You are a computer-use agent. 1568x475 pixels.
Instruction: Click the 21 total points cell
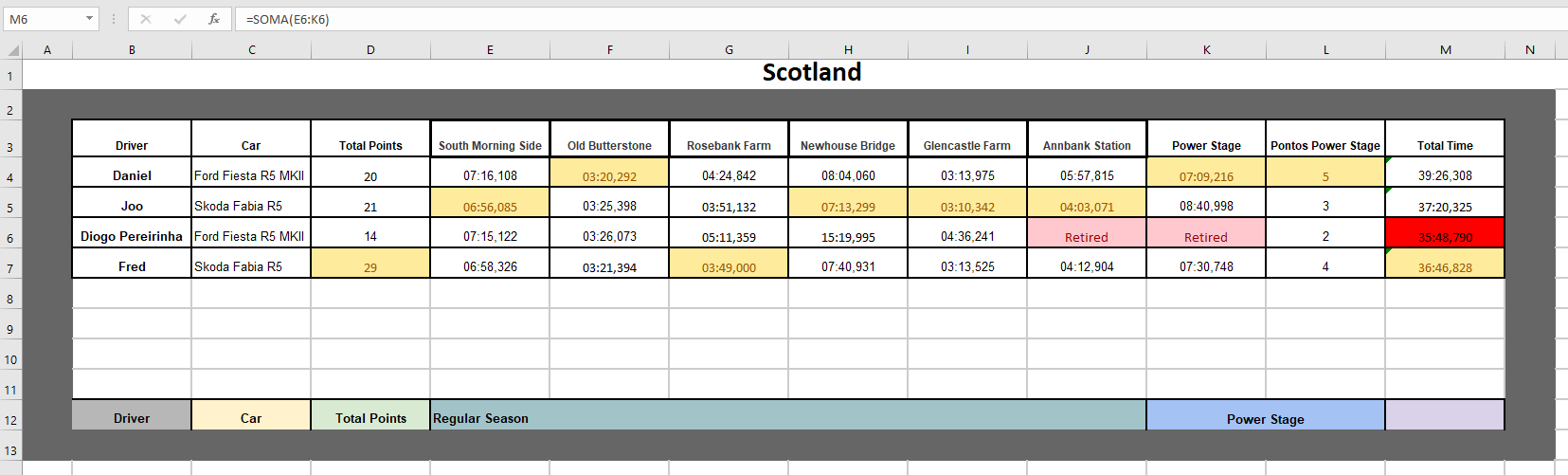pos(370,203)
